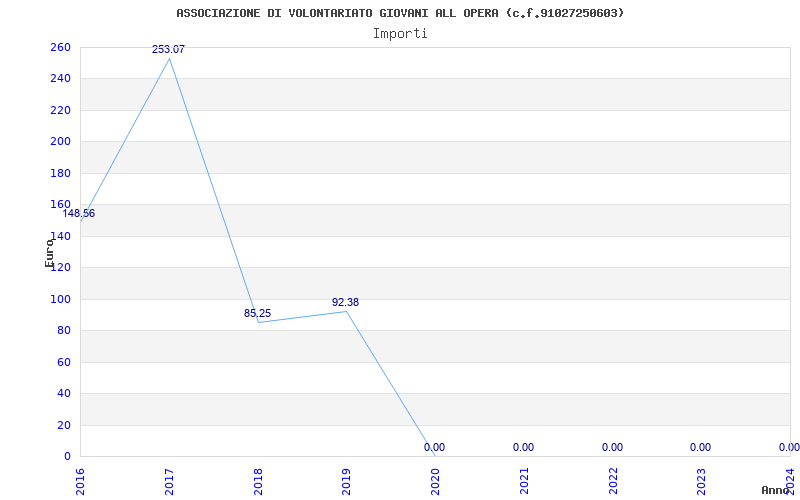The height and width of the screenshot is (500, 800).
Task: Select the 2017 x-axis year label
Action: pos(169,482)
